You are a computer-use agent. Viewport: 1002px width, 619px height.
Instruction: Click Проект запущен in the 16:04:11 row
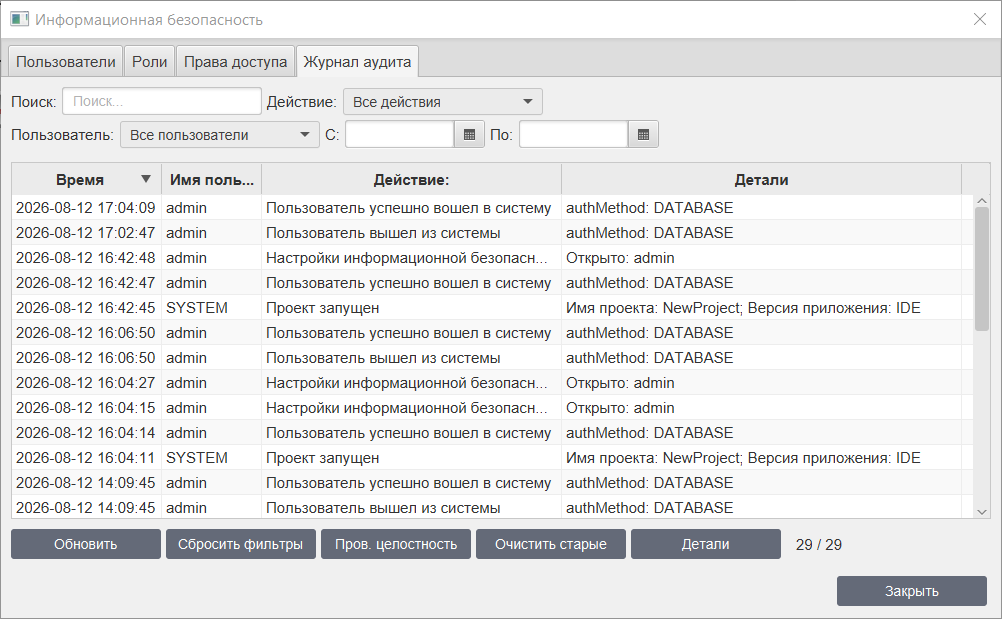pyautogui.click(x=323, y=458)
